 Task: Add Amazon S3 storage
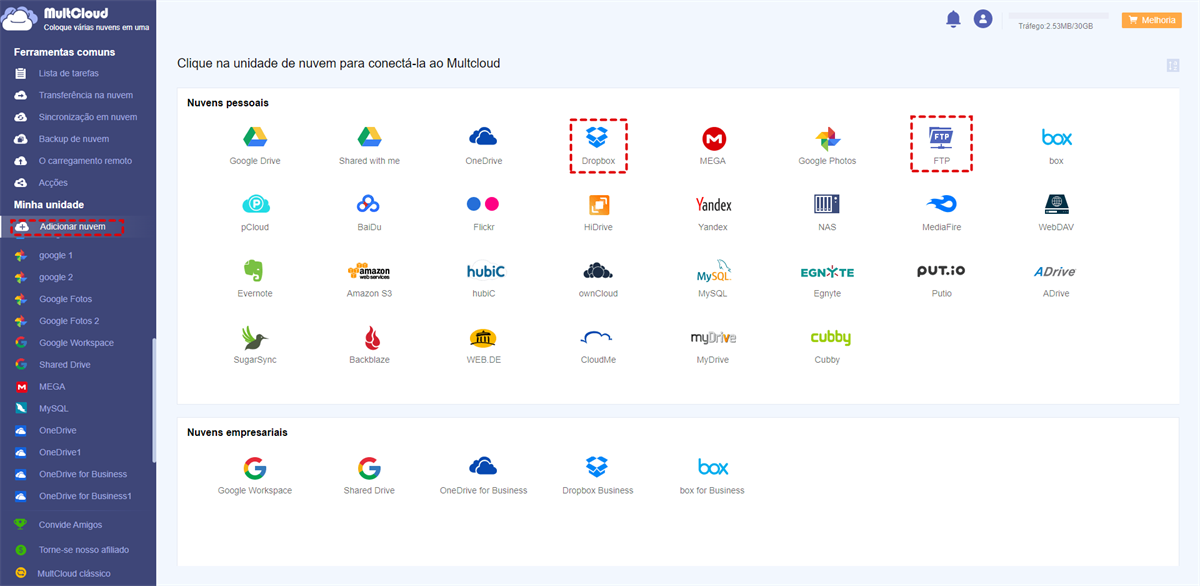click(369, 278)
